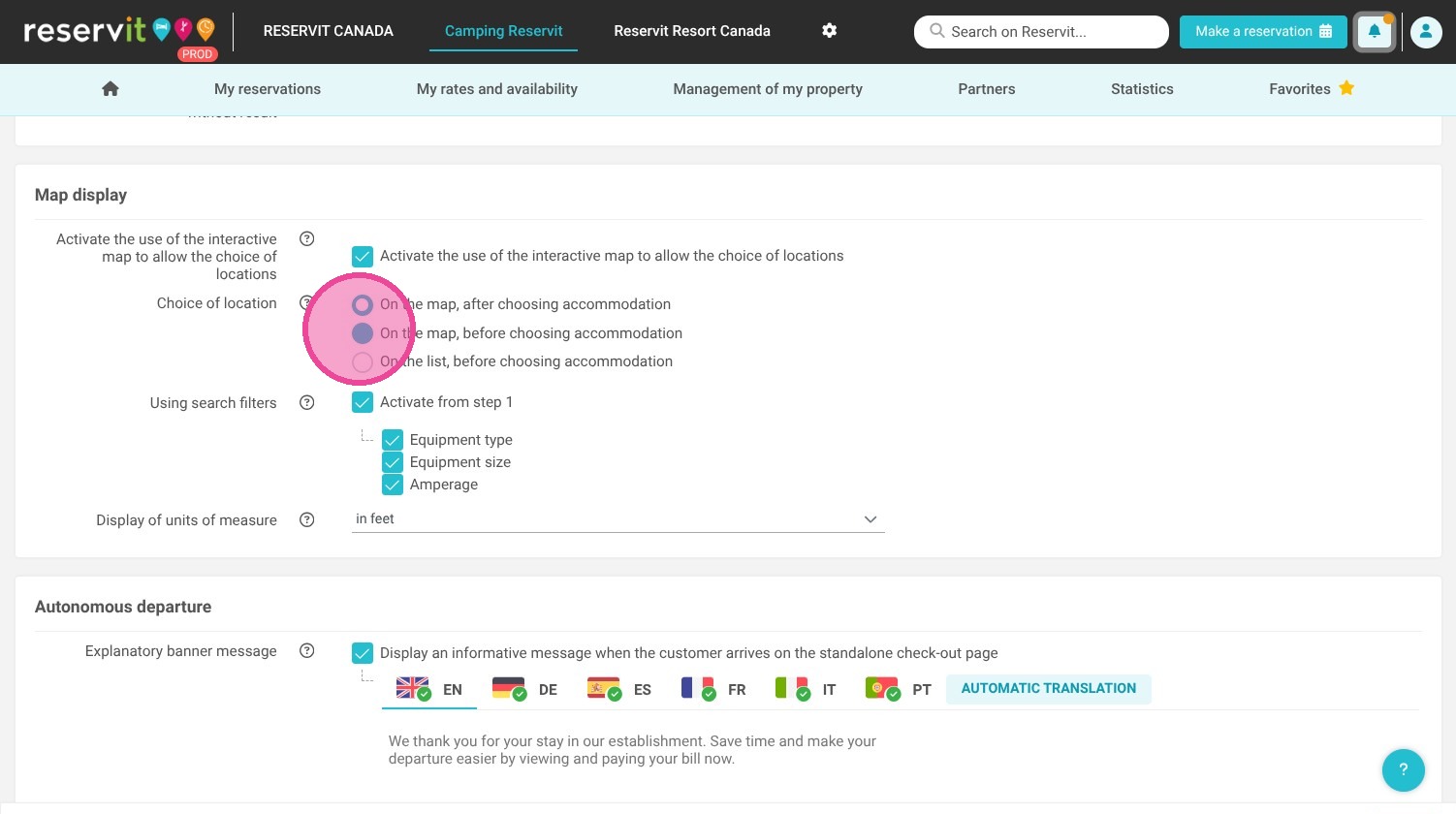Go to the home icon

pyautogui.click(x=111, y=88)
